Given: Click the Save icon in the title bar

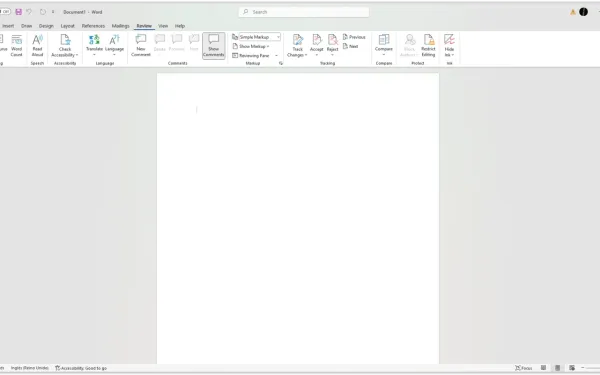Looking at the screenshot, I should [18, 12].
